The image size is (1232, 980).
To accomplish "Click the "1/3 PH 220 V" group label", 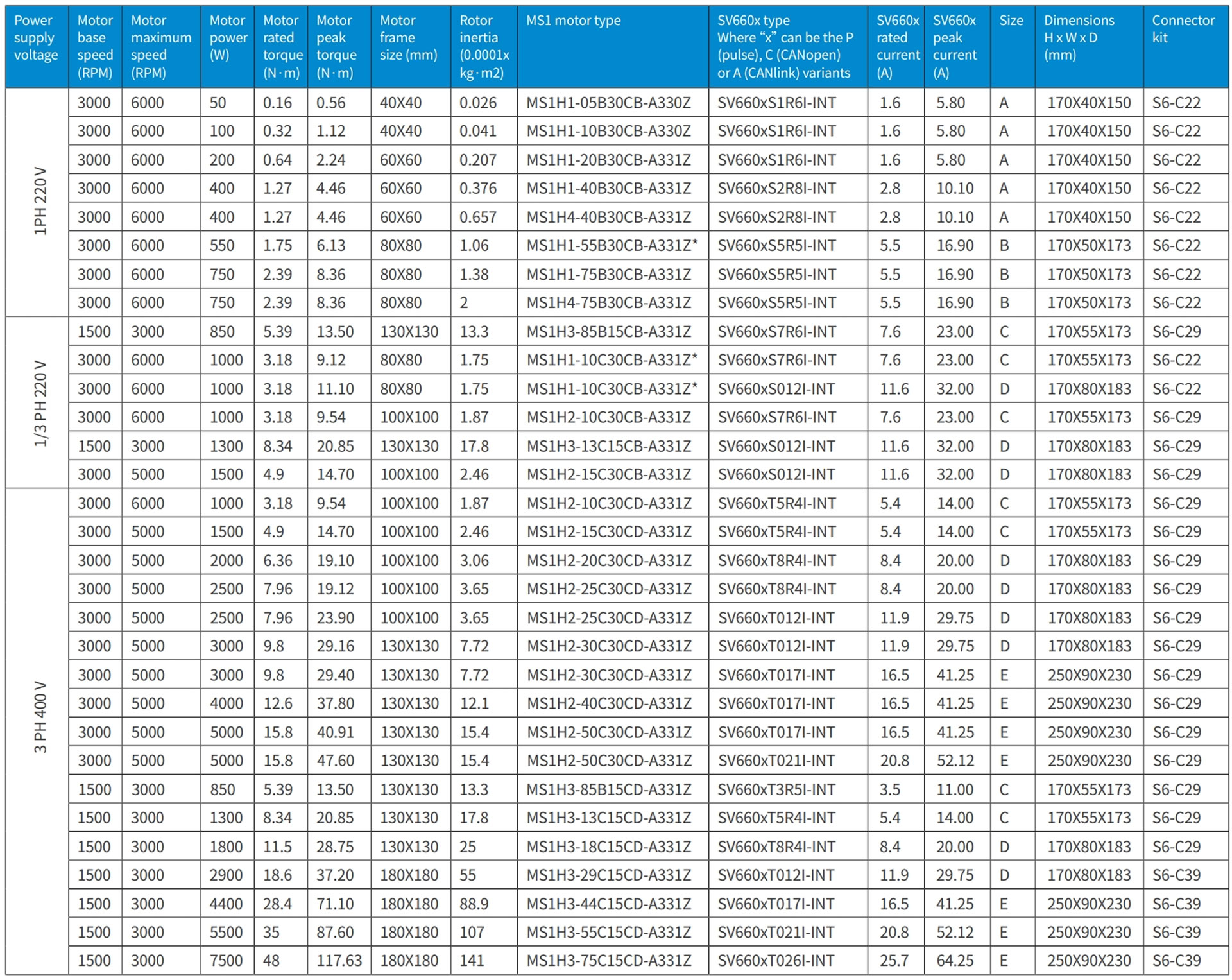I will [x=40, y=403].
